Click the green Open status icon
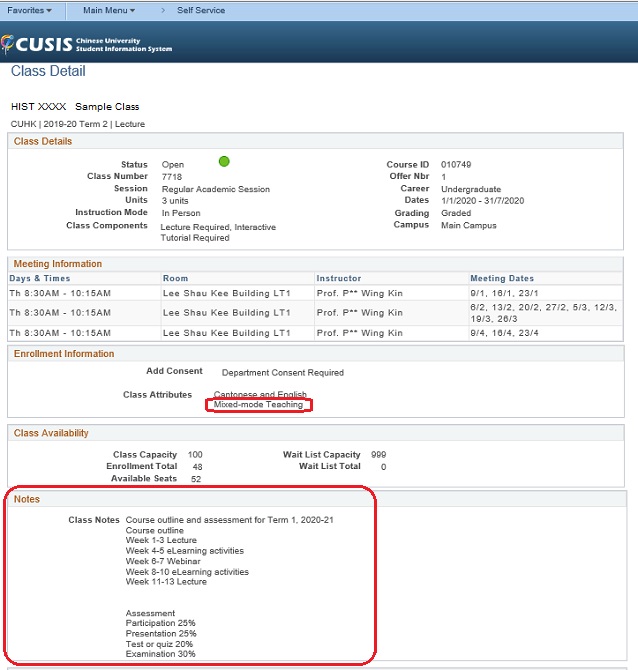 pos(224,161)
